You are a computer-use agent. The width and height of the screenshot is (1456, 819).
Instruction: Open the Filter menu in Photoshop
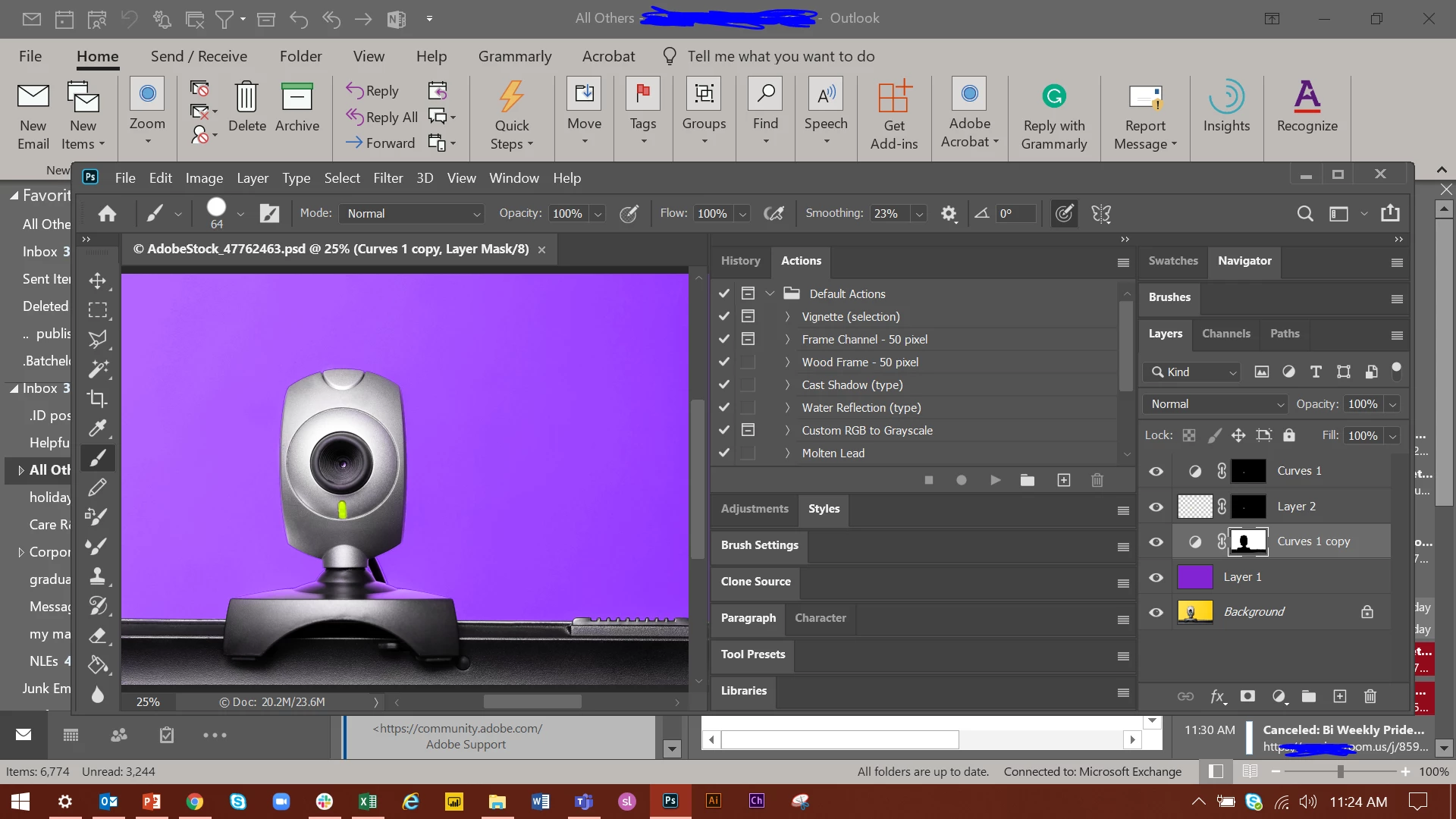tap(388, 178)
